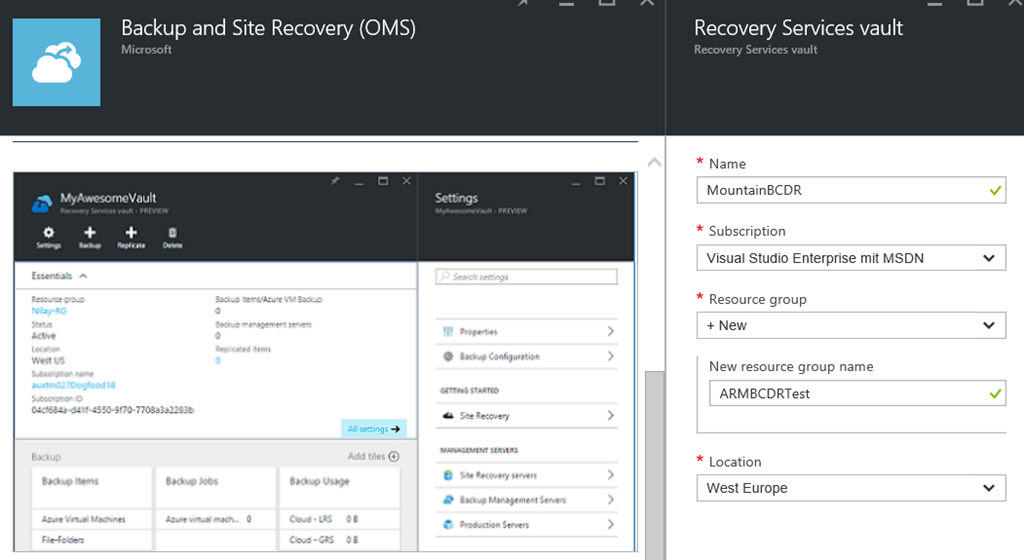Click the Backup Configuration gear icon
This screenshot has width=1024, height=560.
pos(448,356)
